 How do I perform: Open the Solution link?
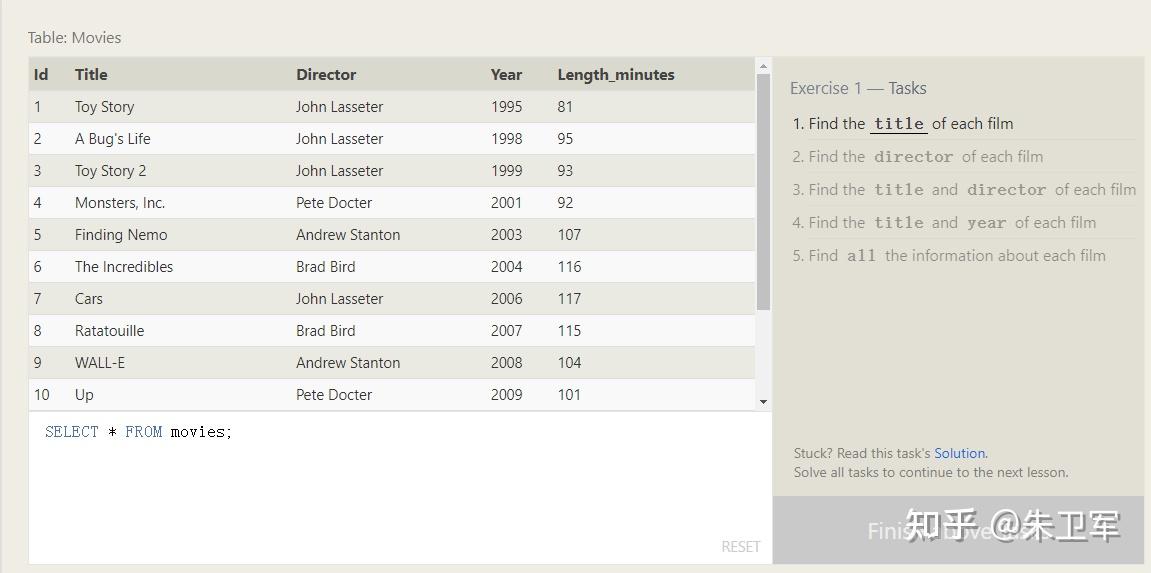(x=959, y=453)
